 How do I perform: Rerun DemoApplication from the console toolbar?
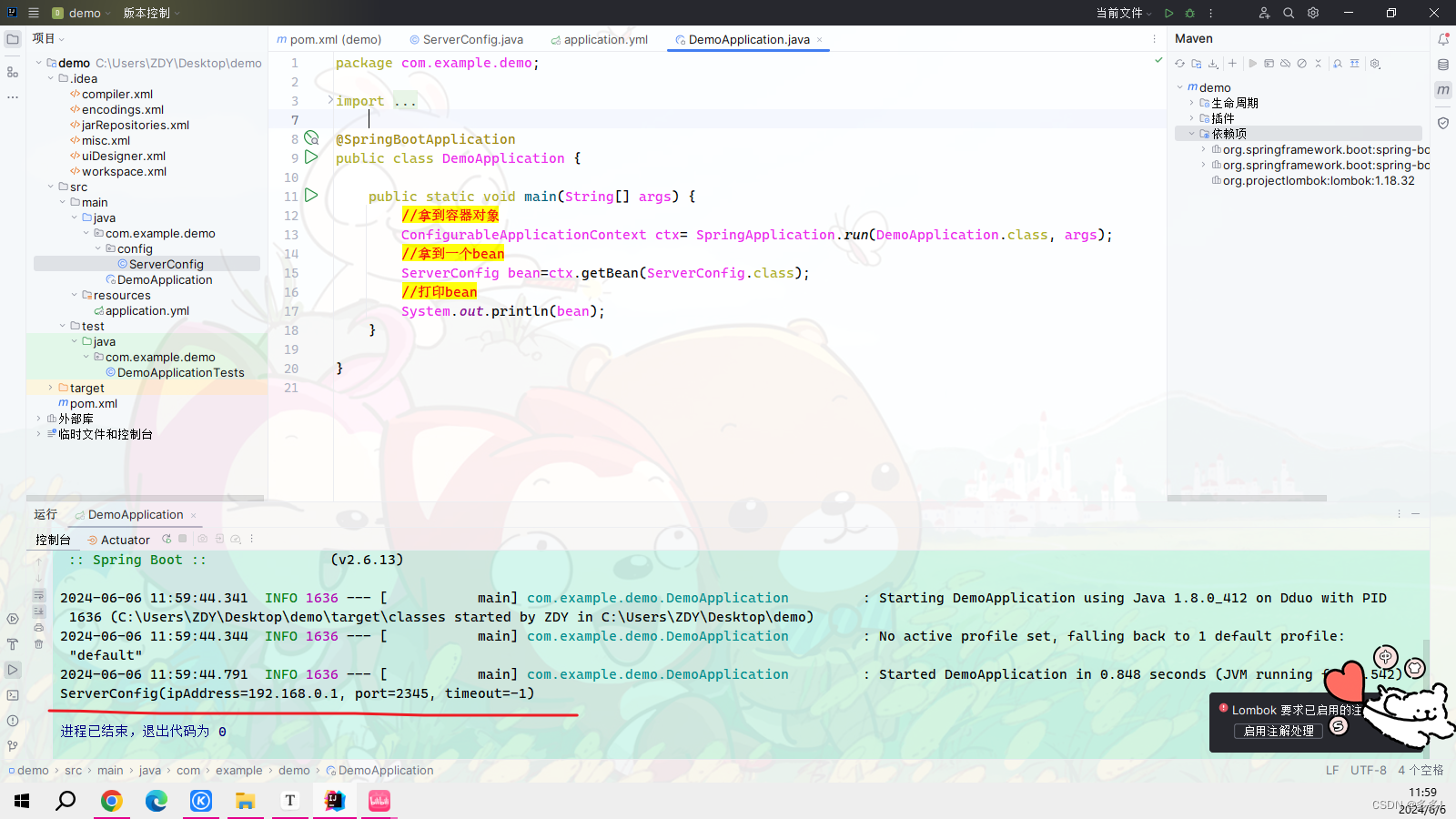pyautogui.click(x=167, y=539)
